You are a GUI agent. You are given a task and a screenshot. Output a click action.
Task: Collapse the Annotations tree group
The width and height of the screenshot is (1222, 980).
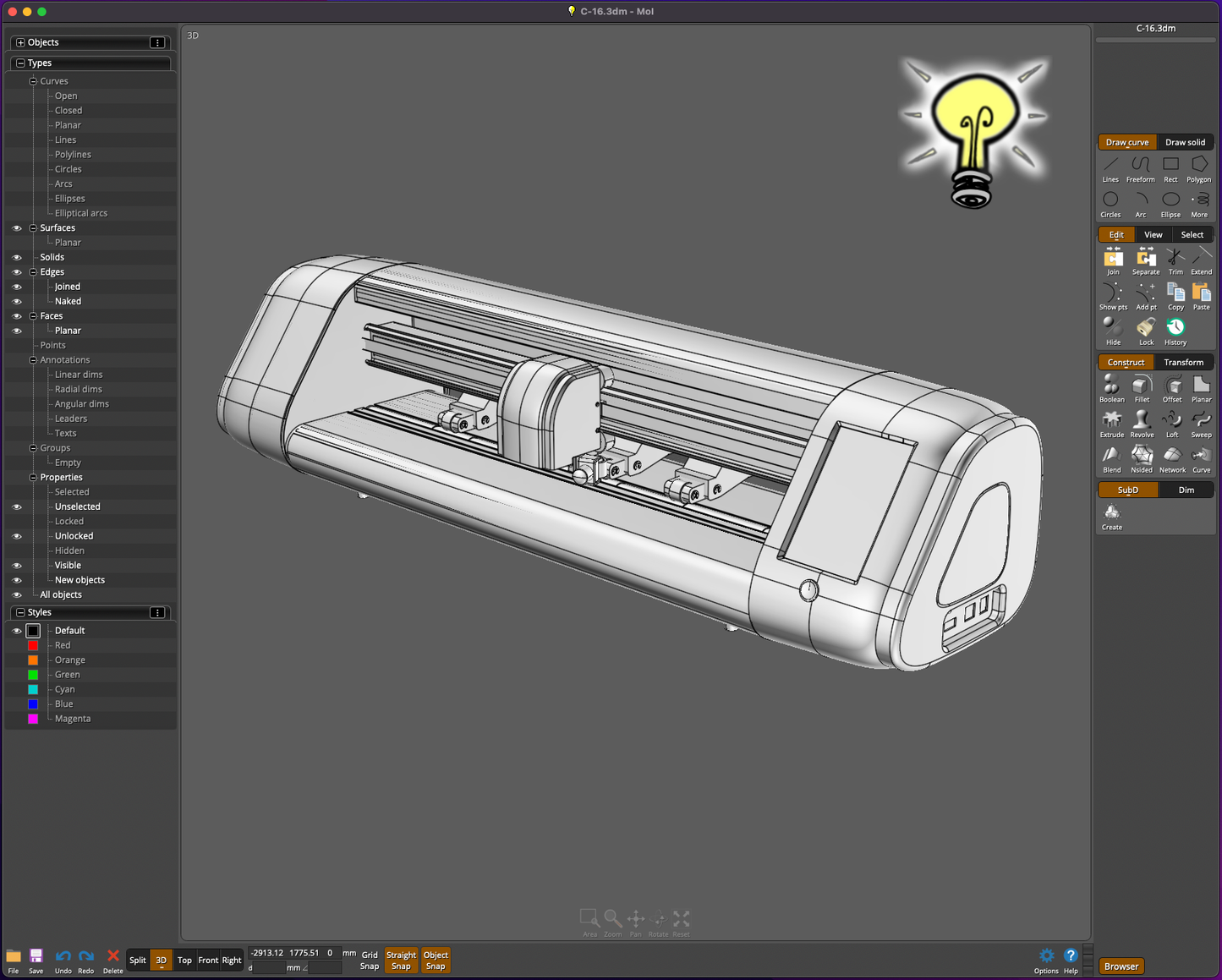pos(33,360)
